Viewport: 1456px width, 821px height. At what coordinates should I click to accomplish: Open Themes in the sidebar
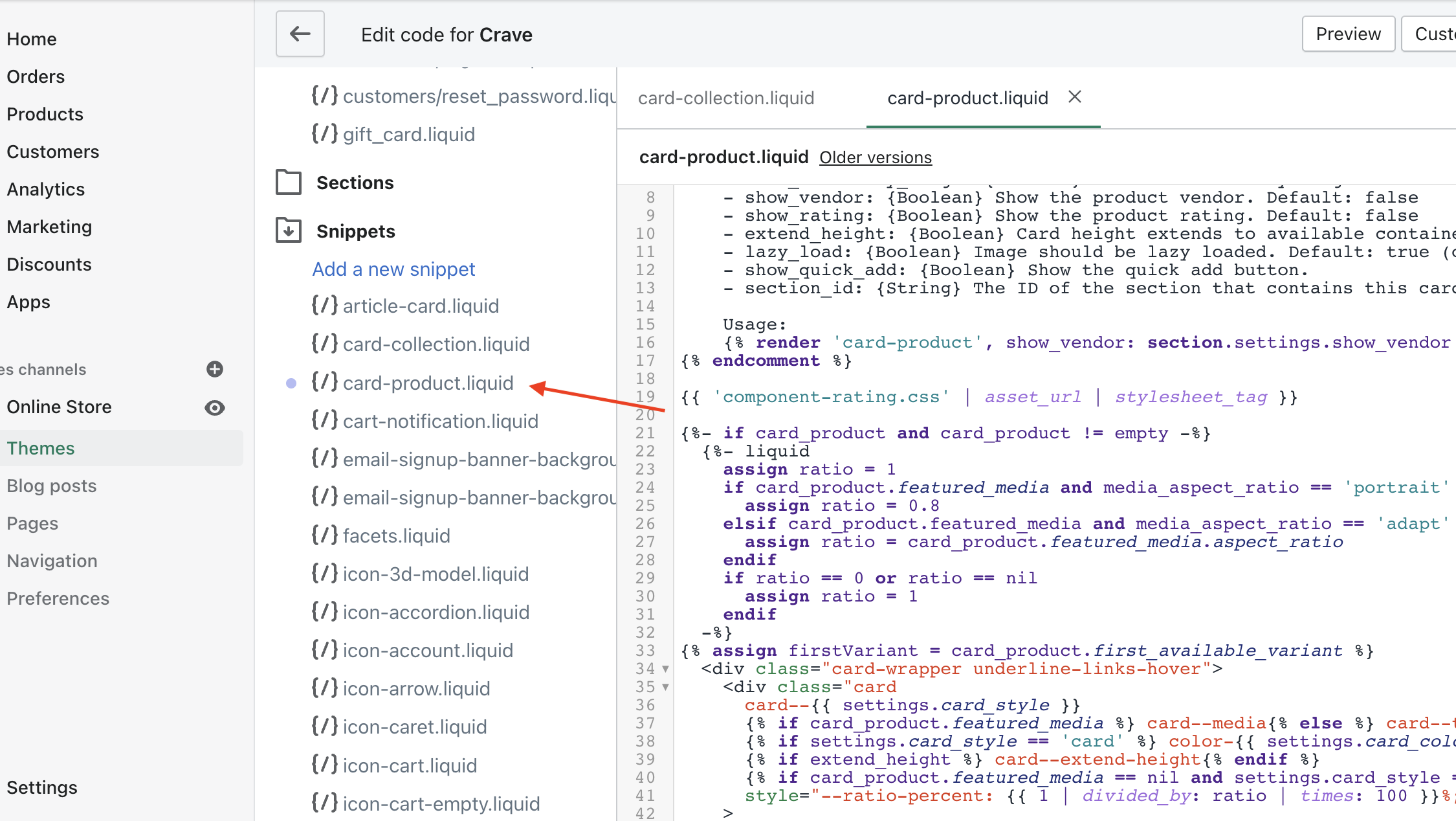(41, 448)
